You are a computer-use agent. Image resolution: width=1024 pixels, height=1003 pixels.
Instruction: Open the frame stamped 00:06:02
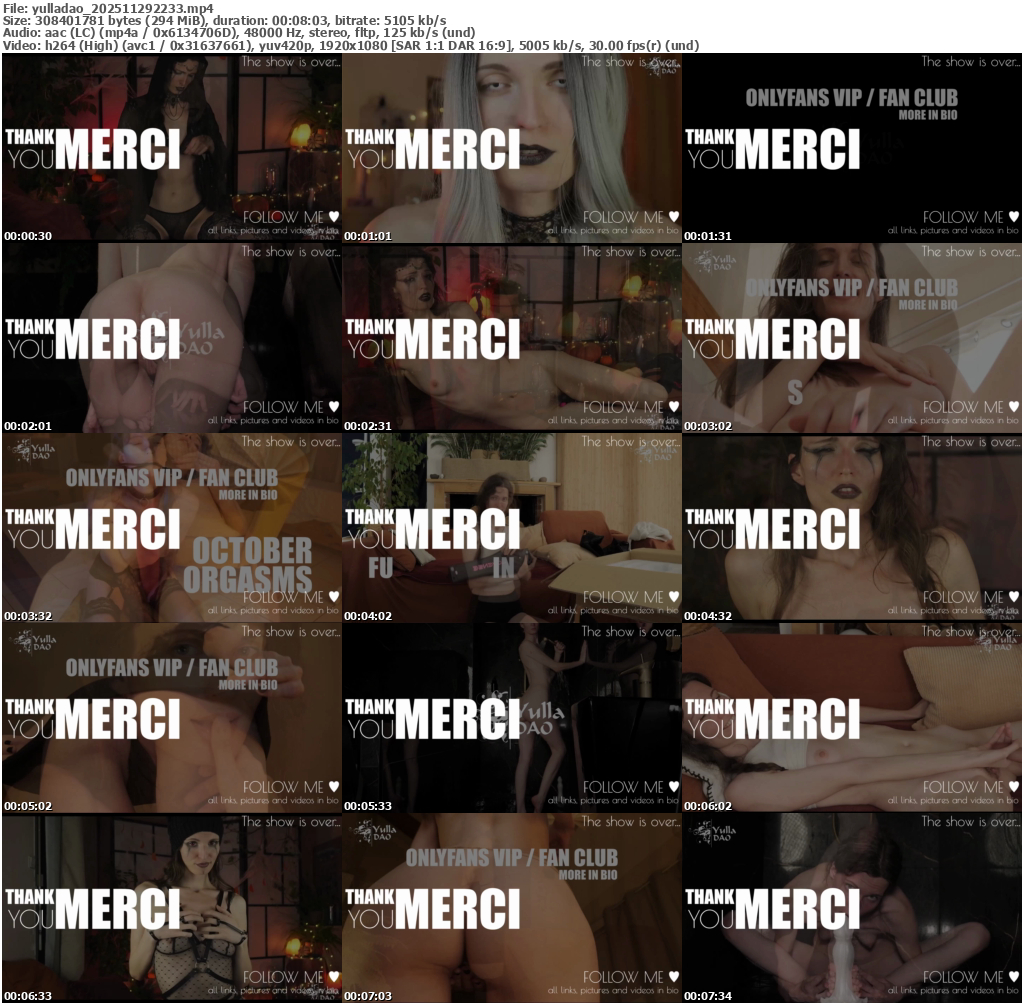(852, 718)
